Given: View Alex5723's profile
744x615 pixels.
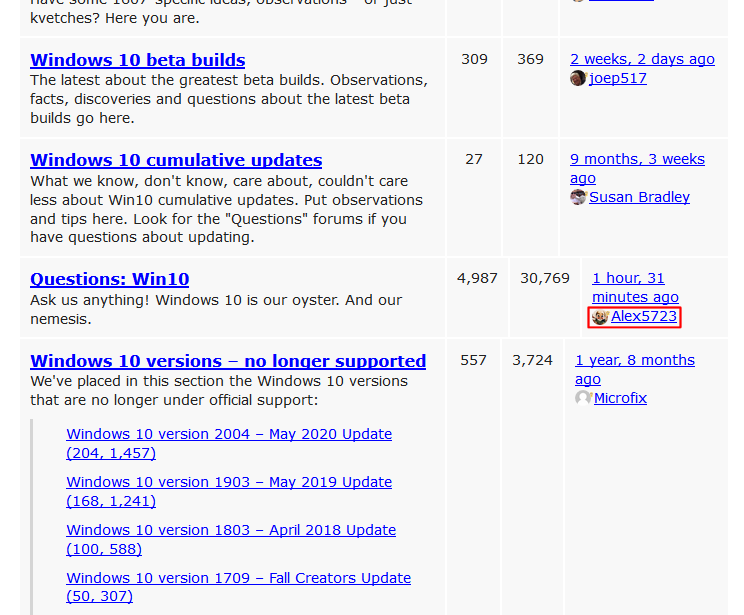Looking at the screenshot, I should [x=644, y=317].
